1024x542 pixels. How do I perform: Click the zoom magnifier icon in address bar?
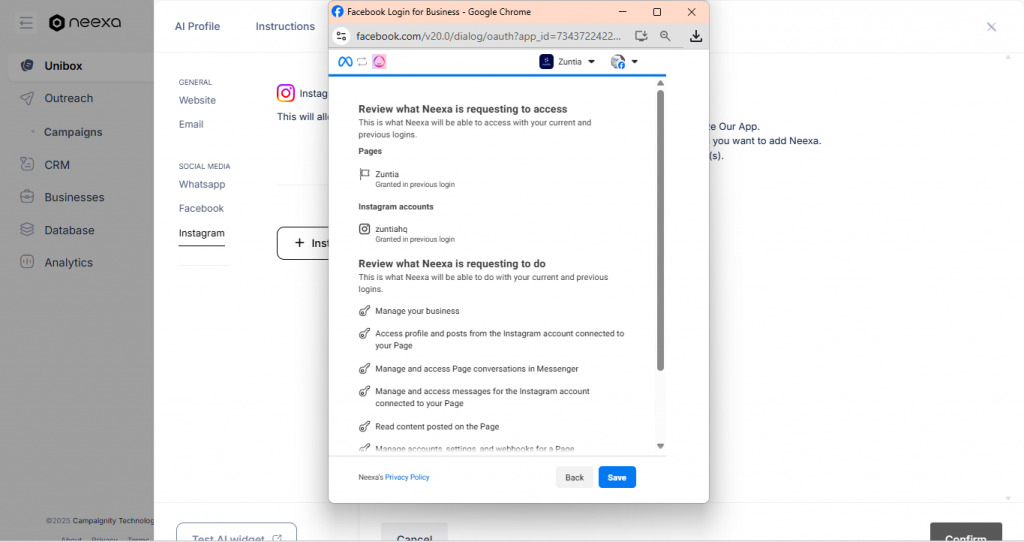point(665,36)
